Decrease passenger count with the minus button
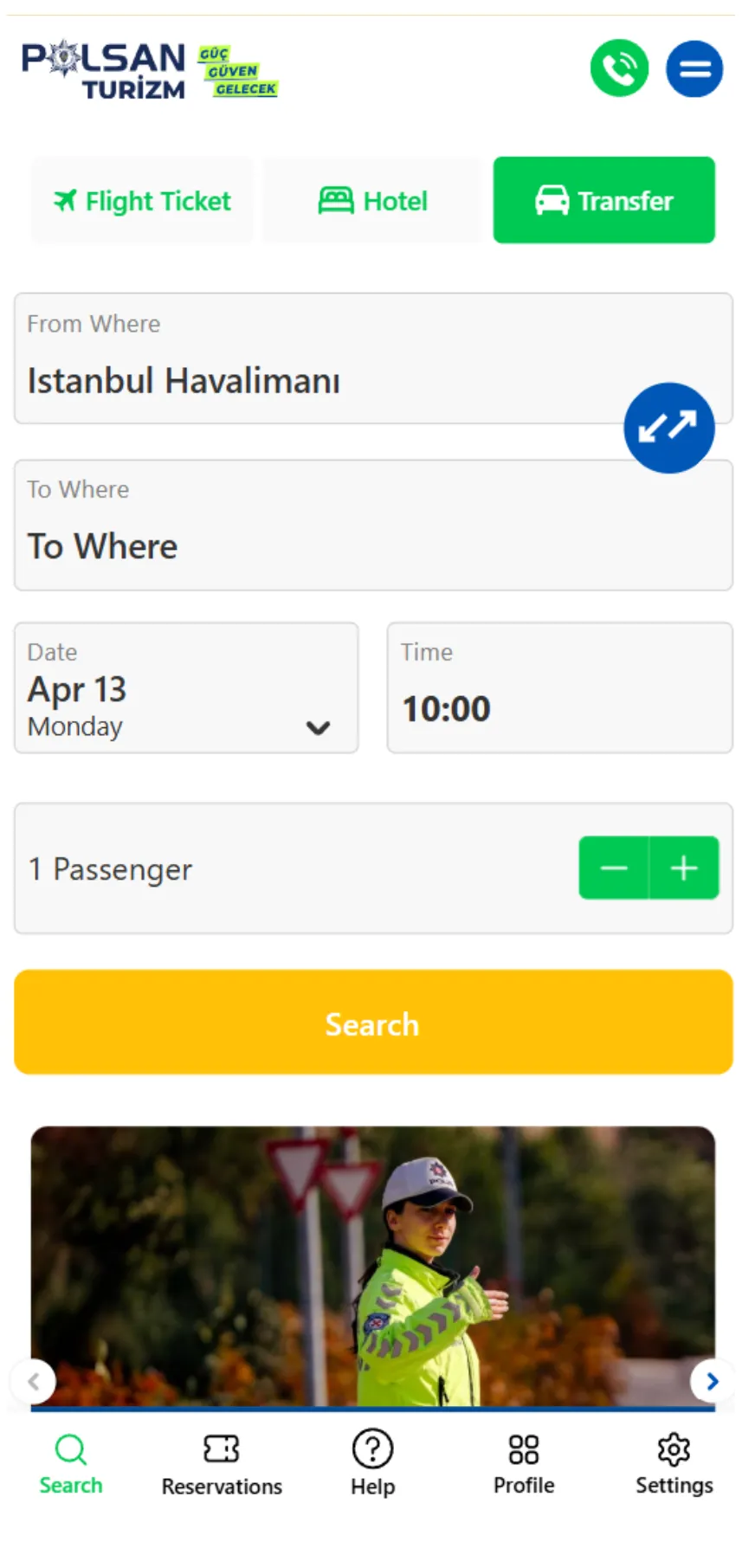This screenshot has height=1568, width=742. [614, 868]
